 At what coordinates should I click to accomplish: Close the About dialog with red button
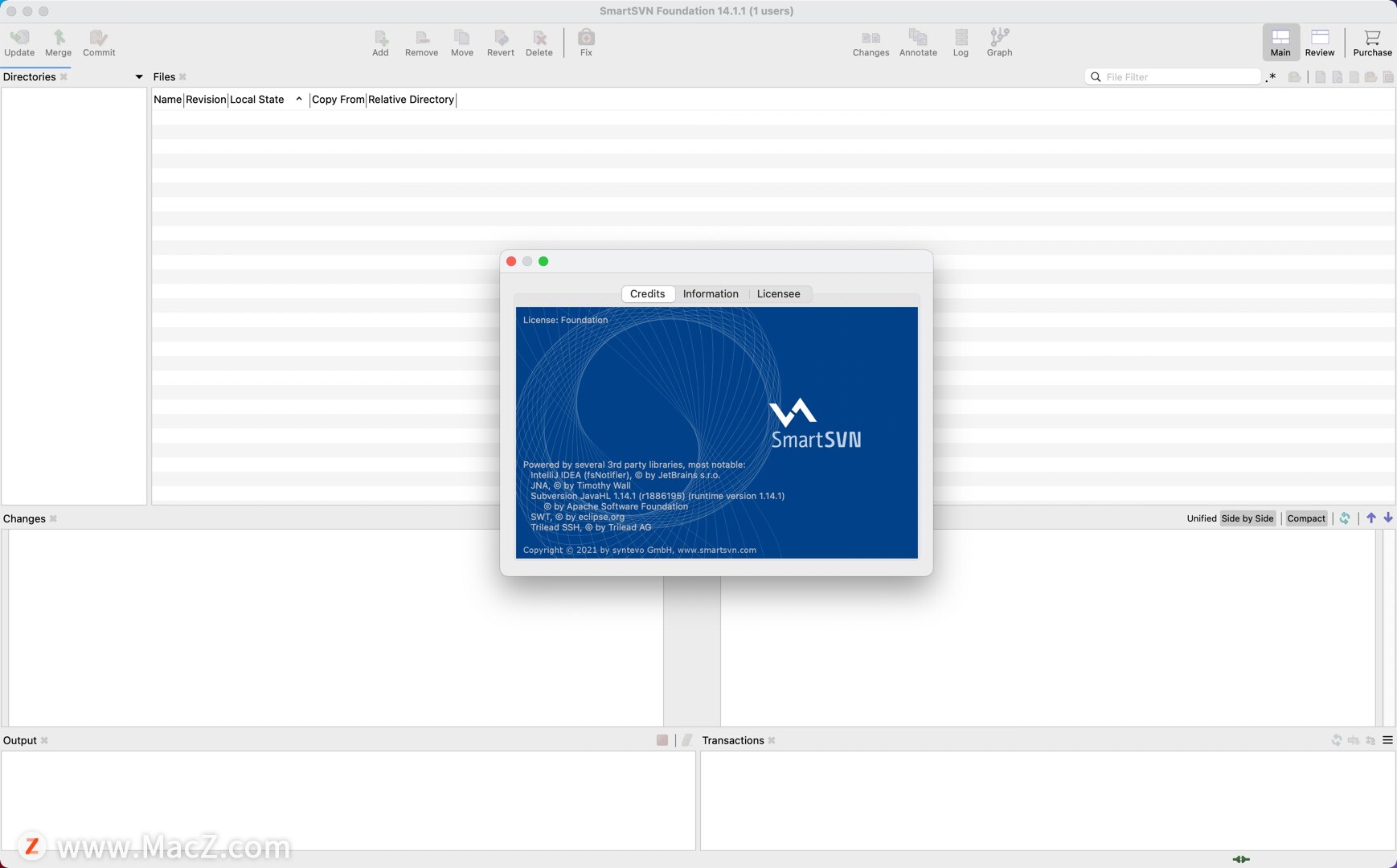tap(511, 261)
